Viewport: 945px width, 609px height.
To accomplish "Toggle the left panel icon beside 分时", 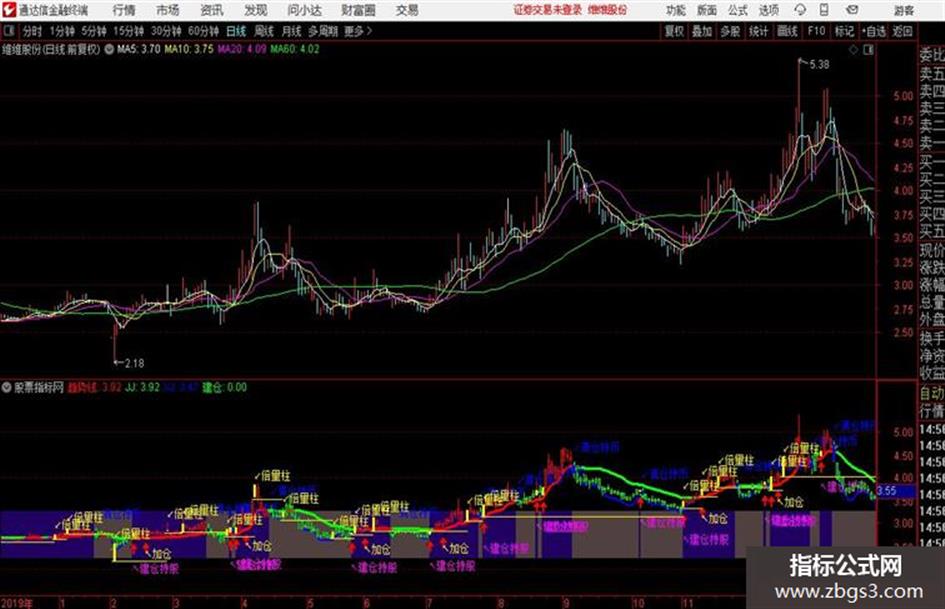I will coord(8,31).
